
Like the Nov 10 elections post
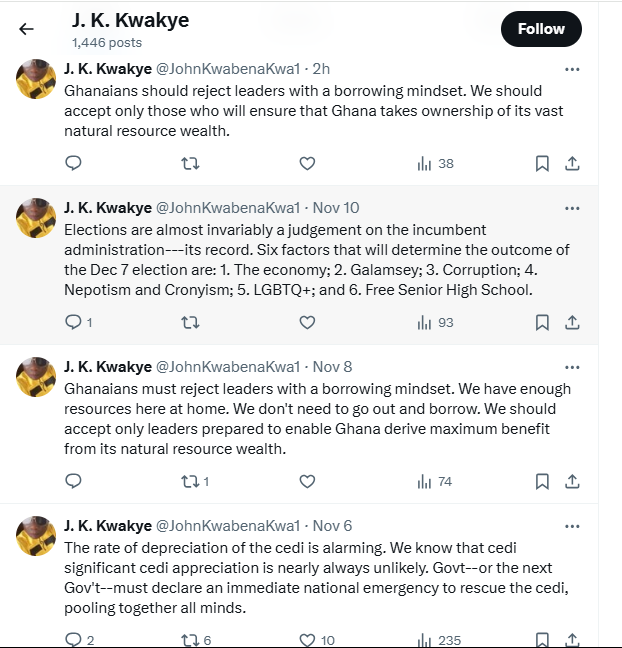tap(307, 322)
